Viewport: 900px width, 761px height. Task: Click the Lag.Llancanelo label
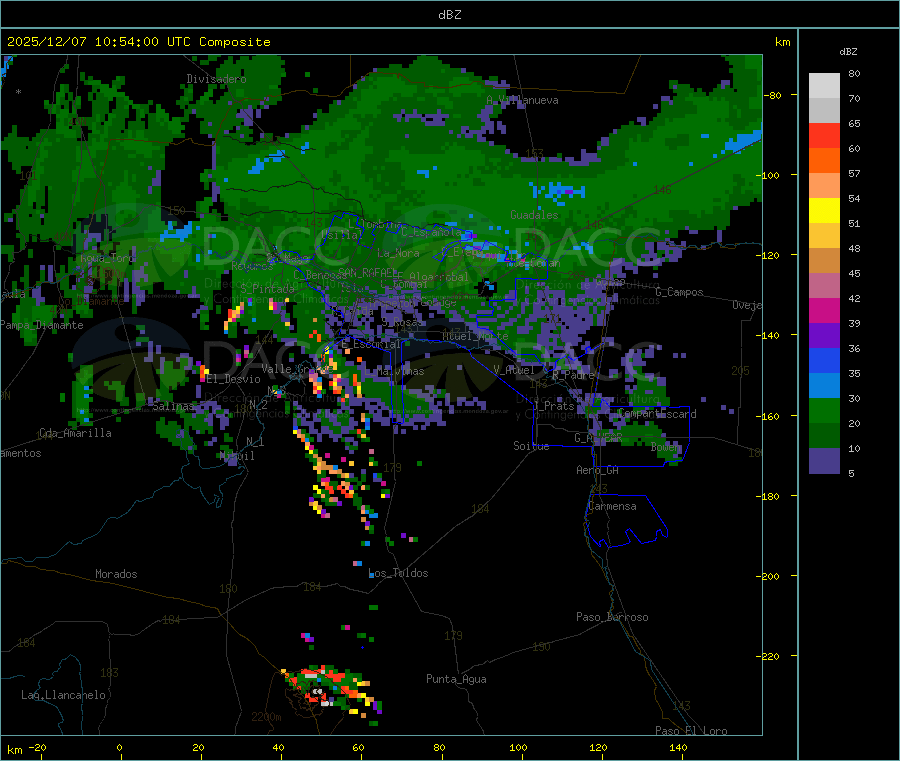(63, 695)
